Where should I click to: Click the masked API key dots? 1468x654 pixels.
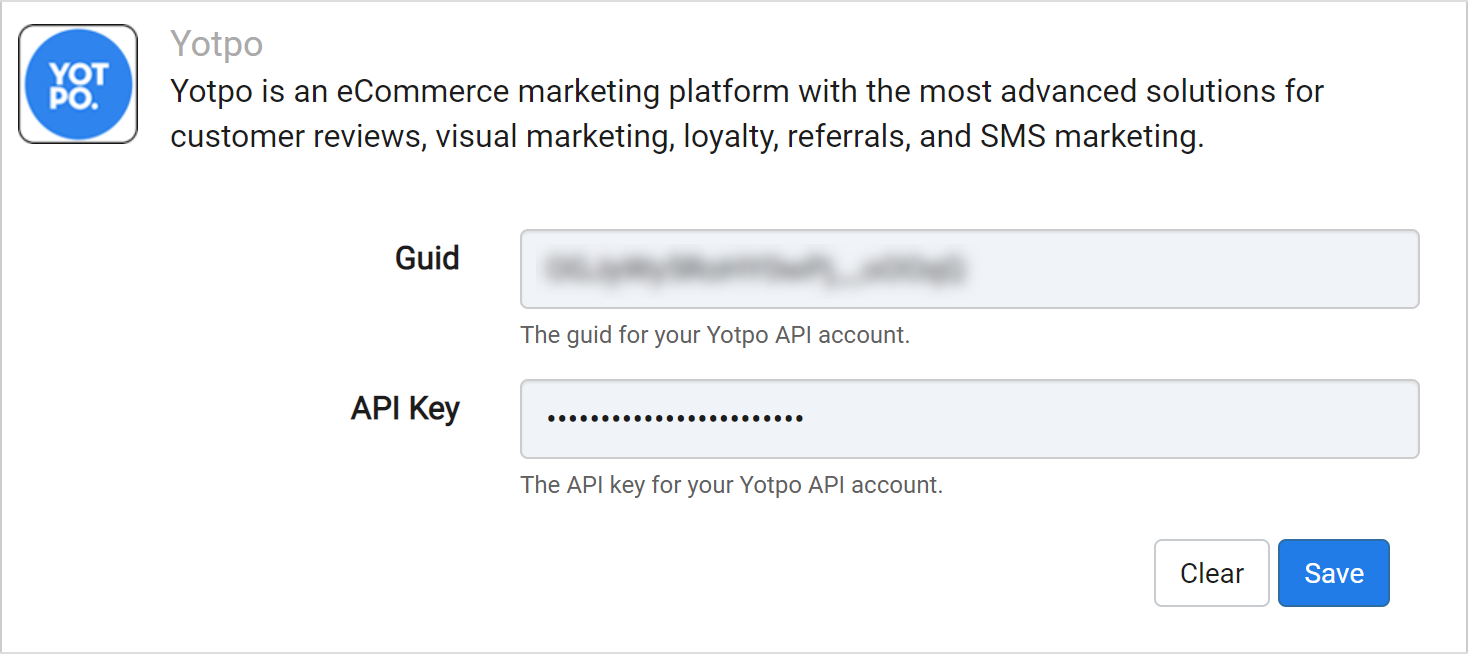(675, 419)
